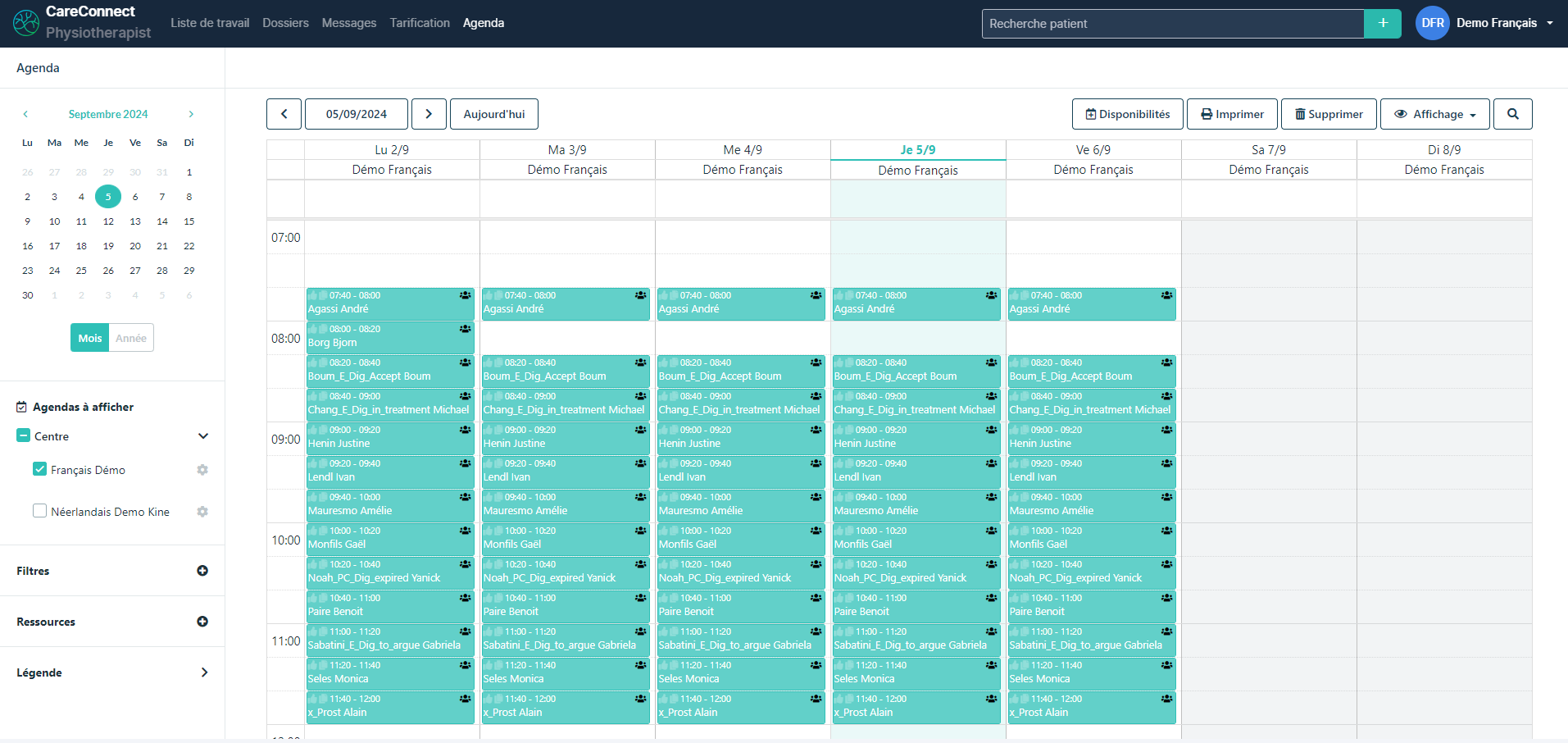1568x743 pixels.
Task: Open settings gear for Français Démo agenda
Action: click(x=202, y=470)
